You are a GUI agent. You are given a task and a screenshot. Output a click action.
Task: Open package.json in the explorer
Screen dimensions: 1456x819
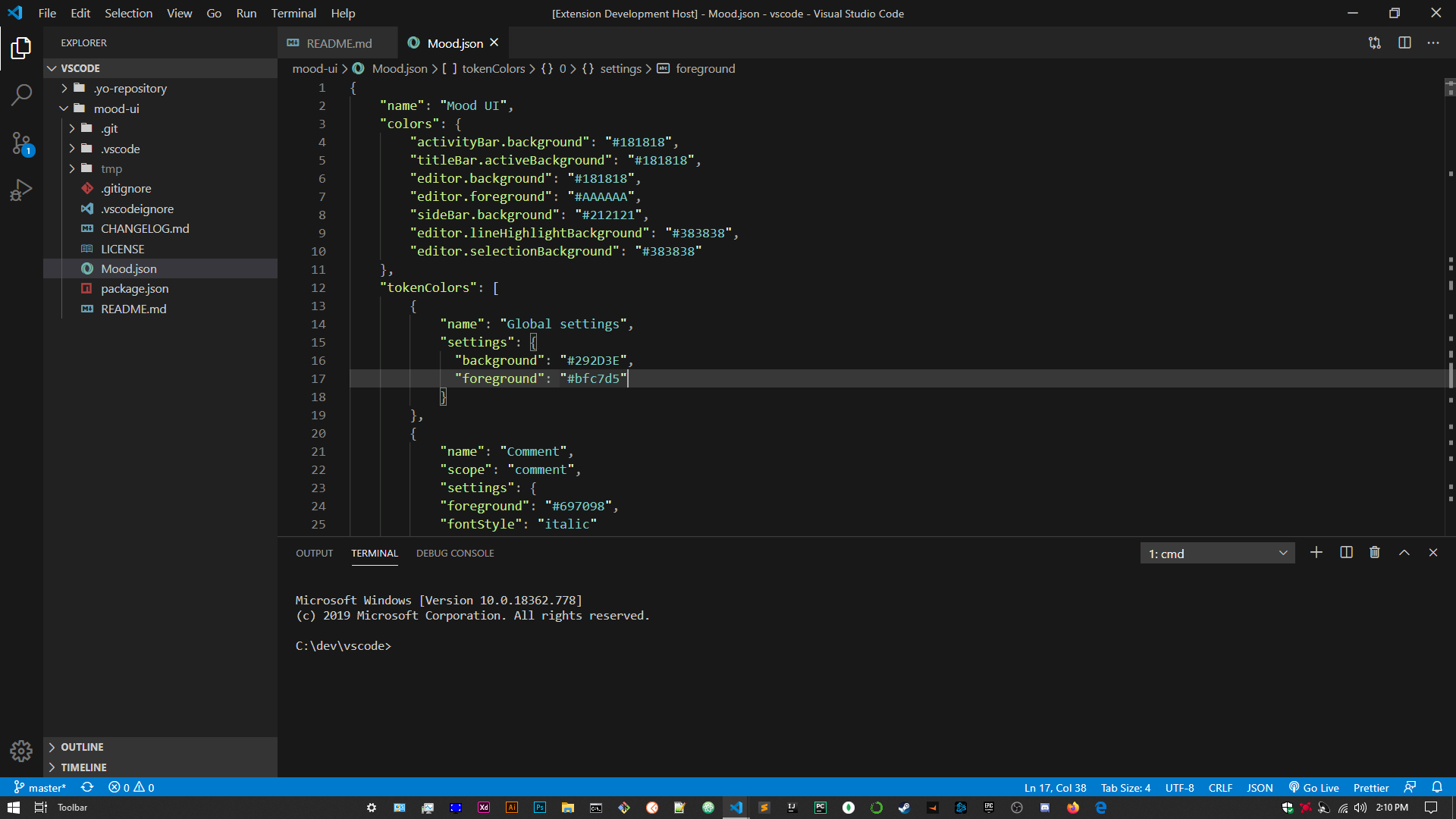161,288
